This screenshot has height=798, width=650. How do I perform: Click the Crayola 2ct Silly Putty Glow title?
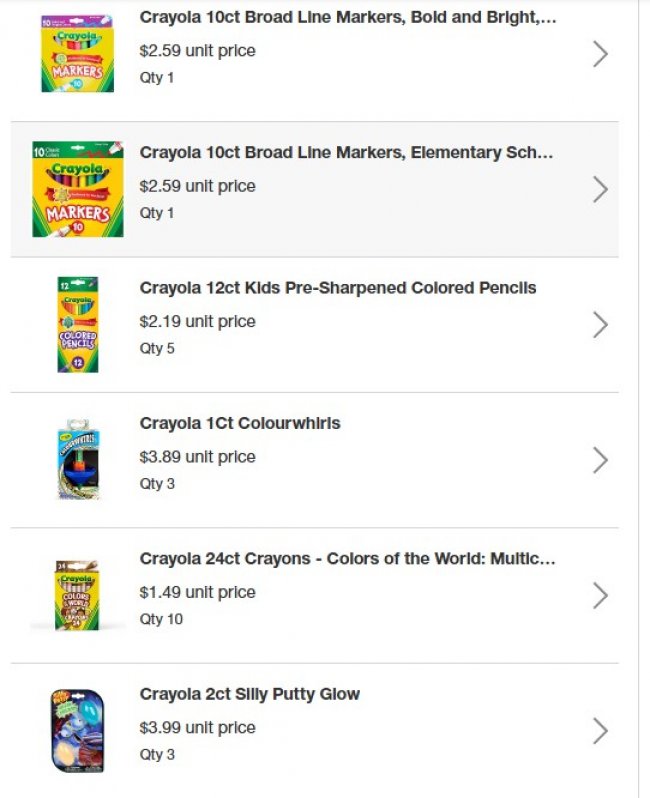tap(250, 694)
